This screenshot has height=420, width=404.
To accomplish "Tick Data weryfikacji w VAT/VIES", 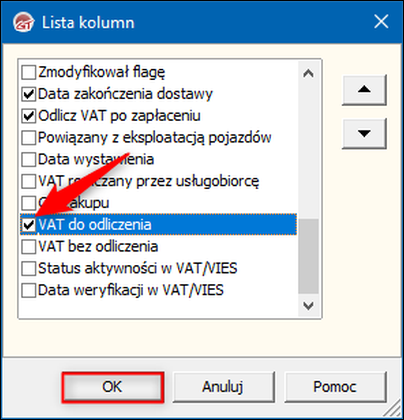I will (x=29, y=290).
